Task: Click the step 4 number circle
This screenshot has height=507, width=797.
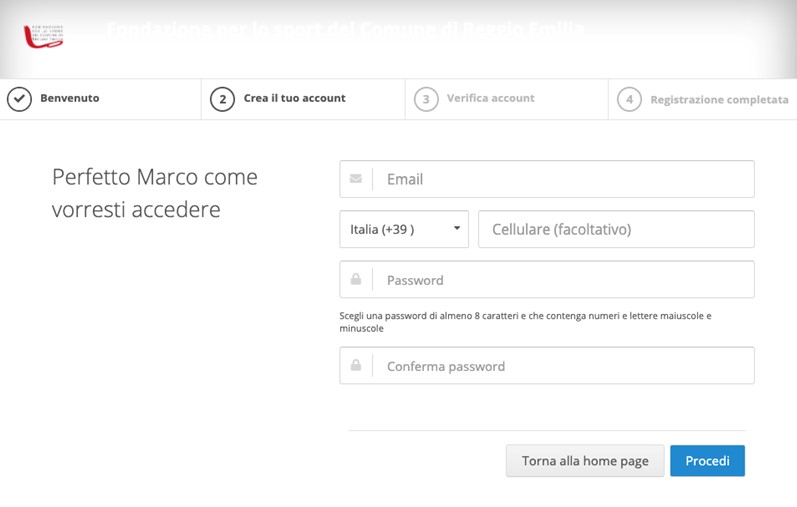Action: point(629,100)
